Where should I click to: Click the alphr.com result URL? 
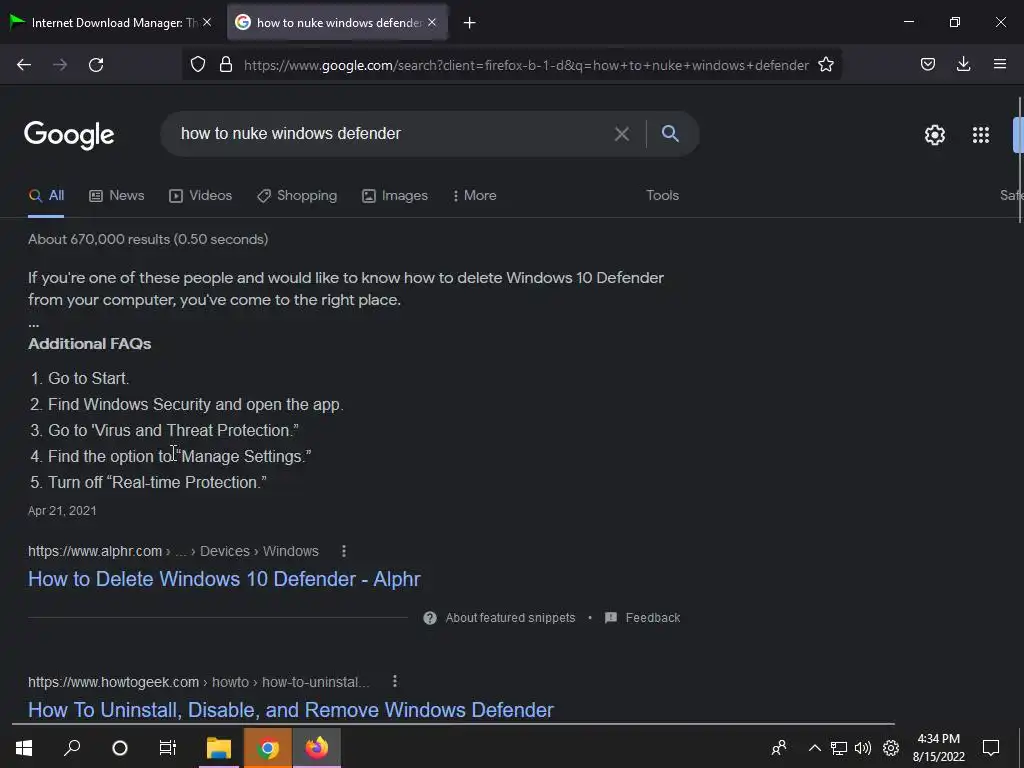pyautogui.click(x=173, y=551)
